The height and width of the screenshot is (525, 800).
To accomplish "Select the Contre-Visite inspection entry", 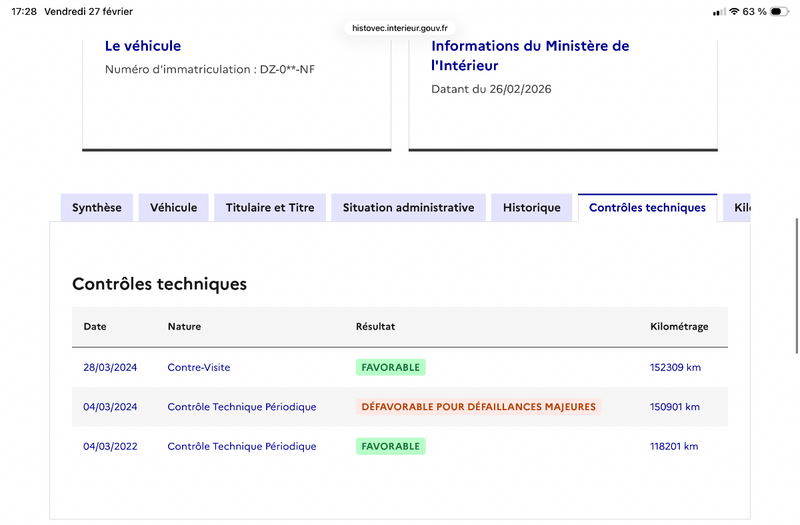I will (x=199, y=367).
